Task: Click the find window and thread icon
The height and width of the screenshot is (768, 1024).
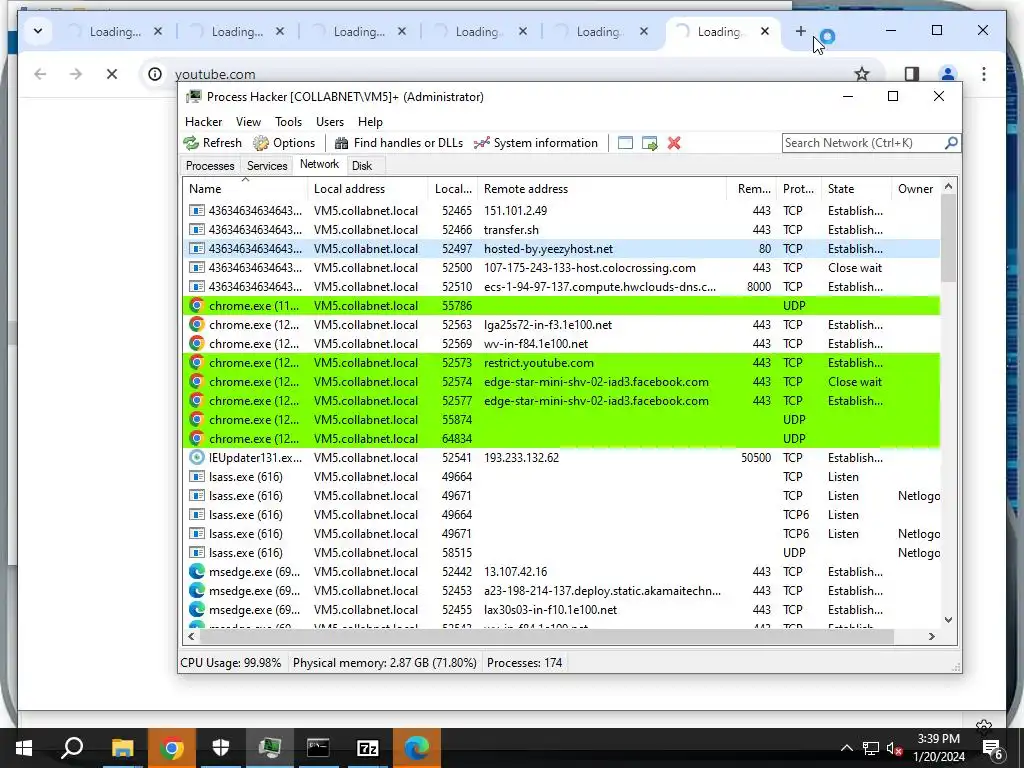Action: coord(650,143)
